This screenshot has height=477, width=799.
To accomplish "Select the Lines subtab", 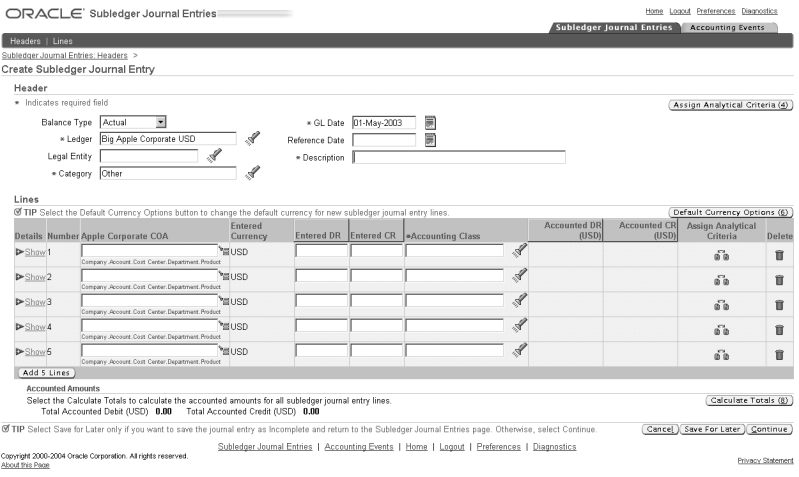I will coord(63,41).
